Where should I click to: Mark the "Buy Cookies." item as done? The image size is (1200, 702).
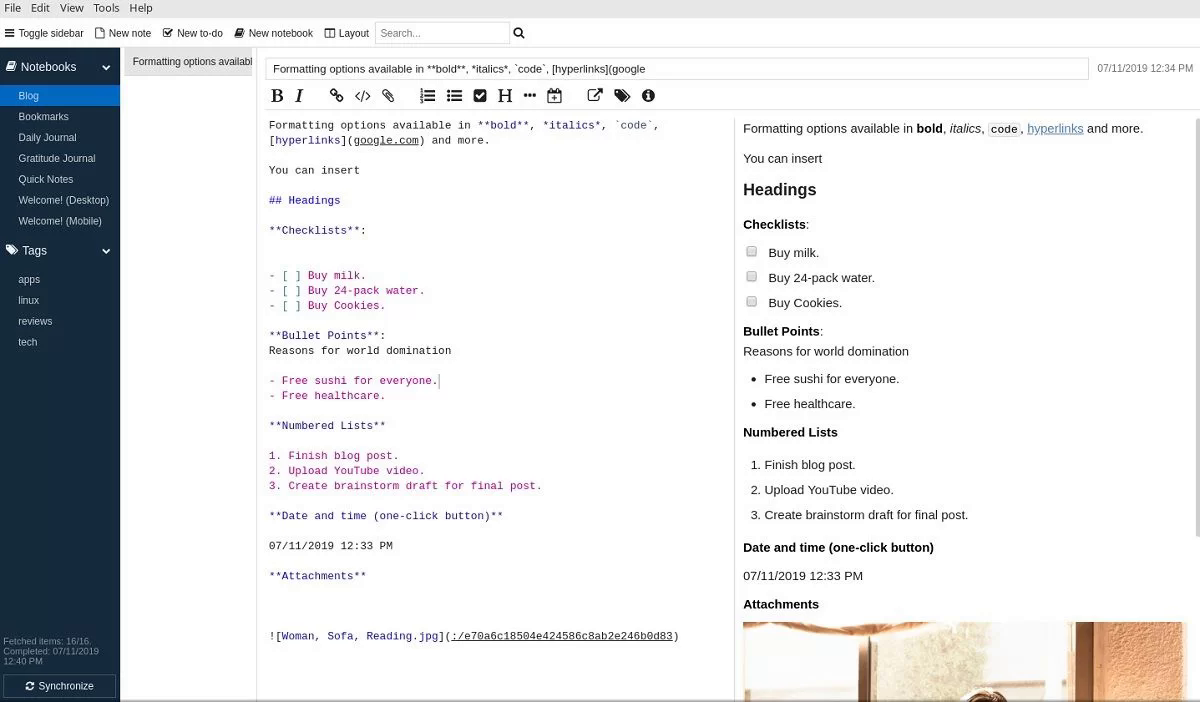751,301
